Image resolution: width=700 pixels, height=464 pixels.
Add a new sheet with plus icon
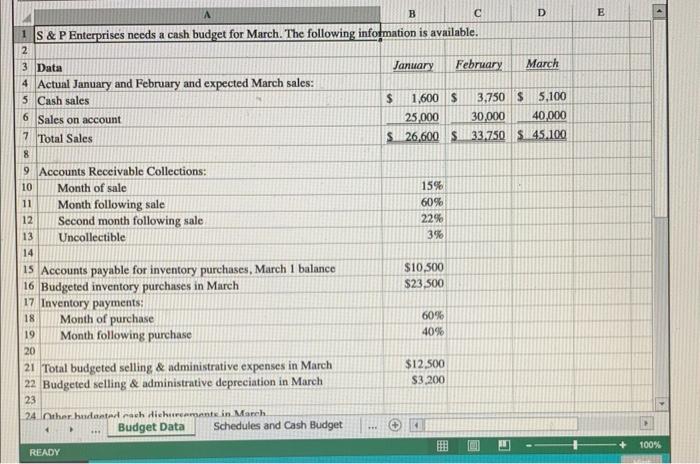click(395, 425)
